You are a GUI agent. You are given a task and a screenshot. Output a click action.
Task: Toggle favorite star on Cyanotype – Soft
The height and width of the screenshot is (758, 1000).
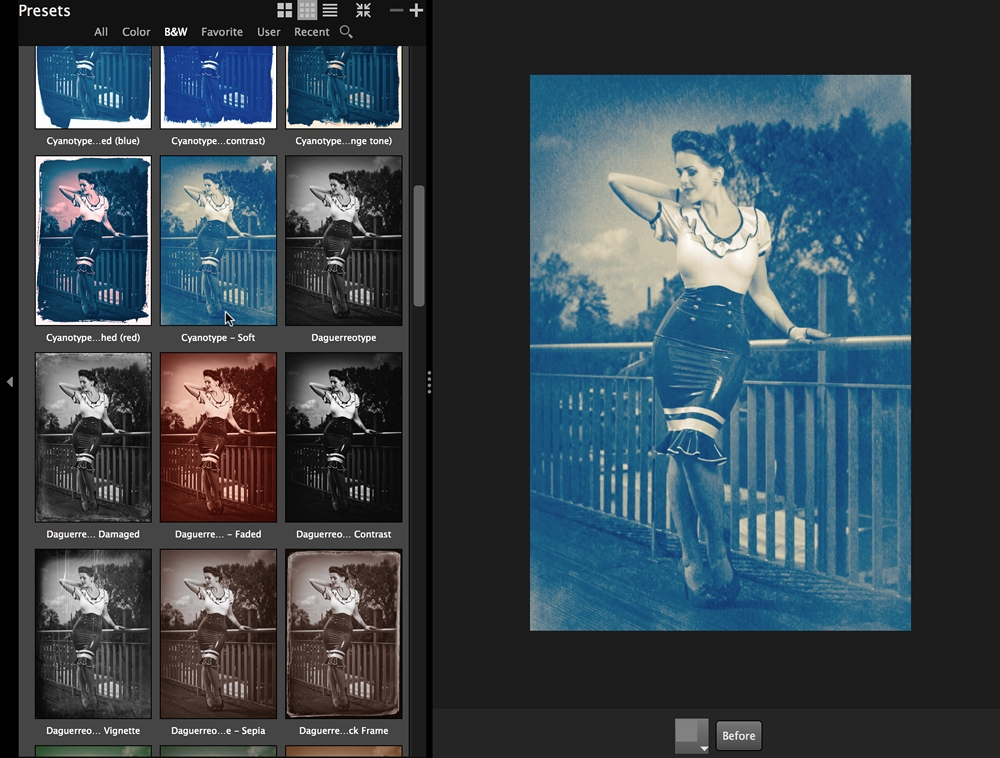267,166
